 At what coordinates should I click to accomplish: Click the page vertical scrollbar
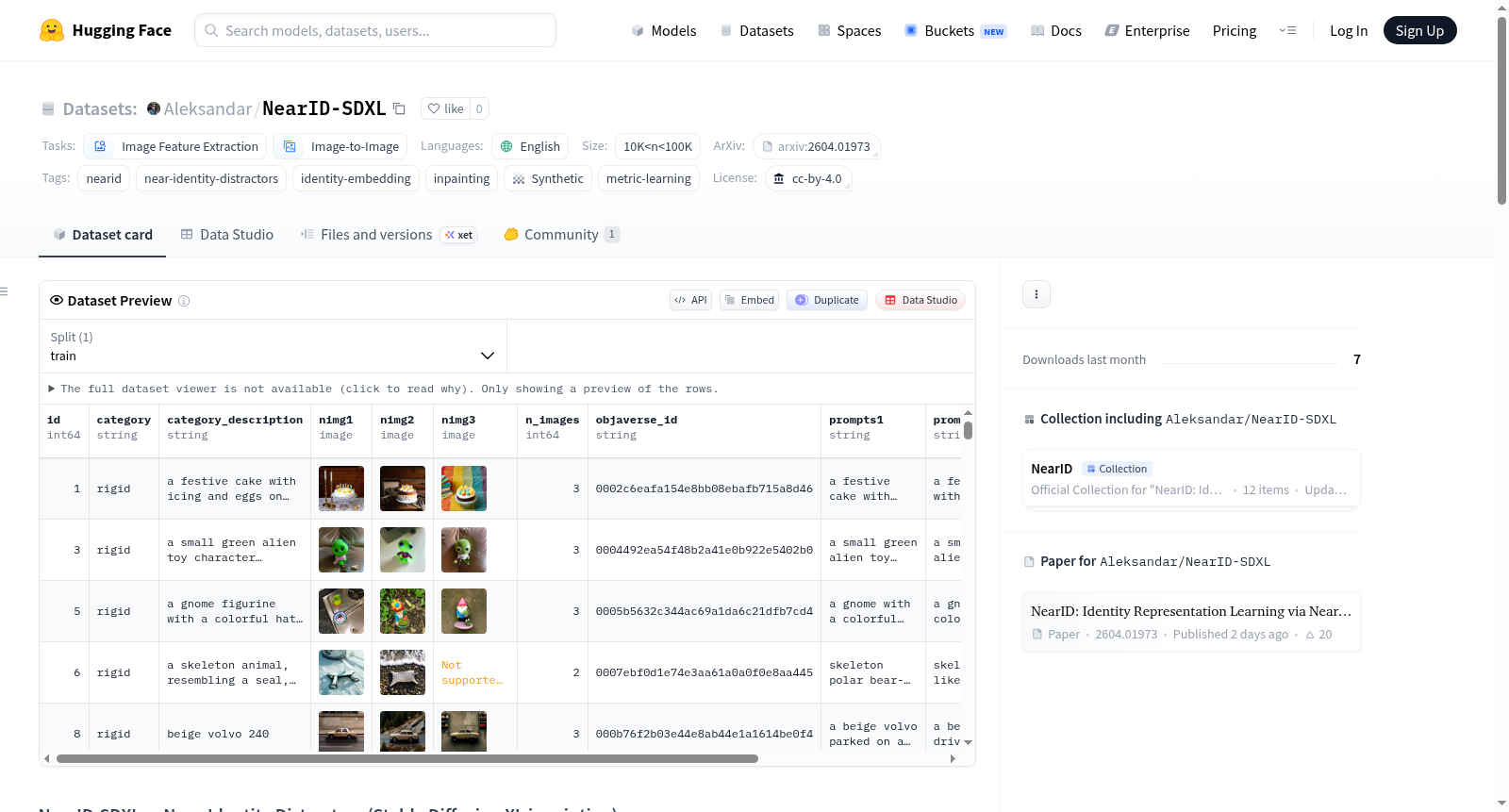click(x=1501, y=110)
